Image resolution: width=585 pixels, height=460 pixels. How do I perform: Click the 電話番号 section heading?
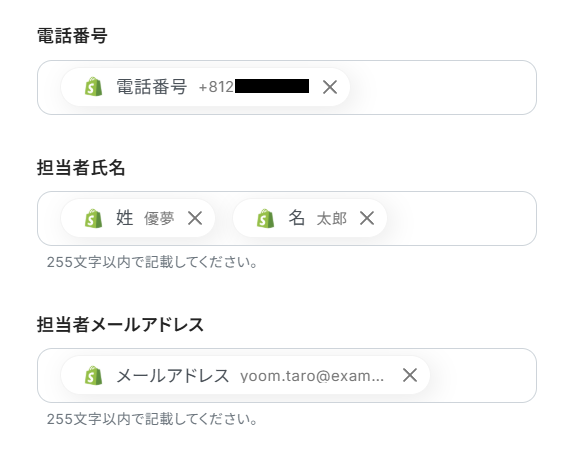pos(72,36)
